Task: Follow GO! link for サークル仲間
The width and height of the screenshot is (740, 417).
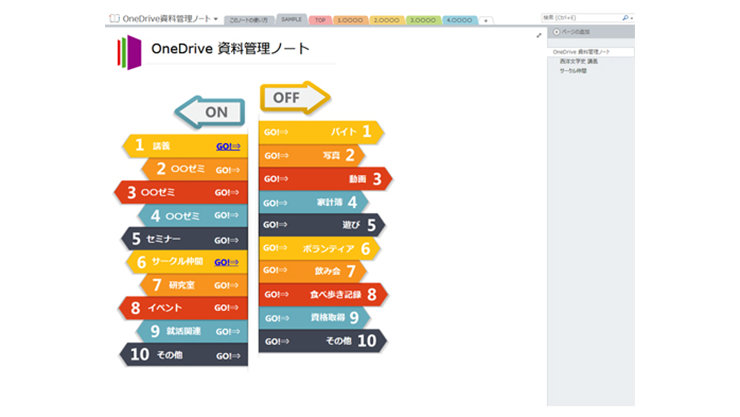Action: pos(228,262)
